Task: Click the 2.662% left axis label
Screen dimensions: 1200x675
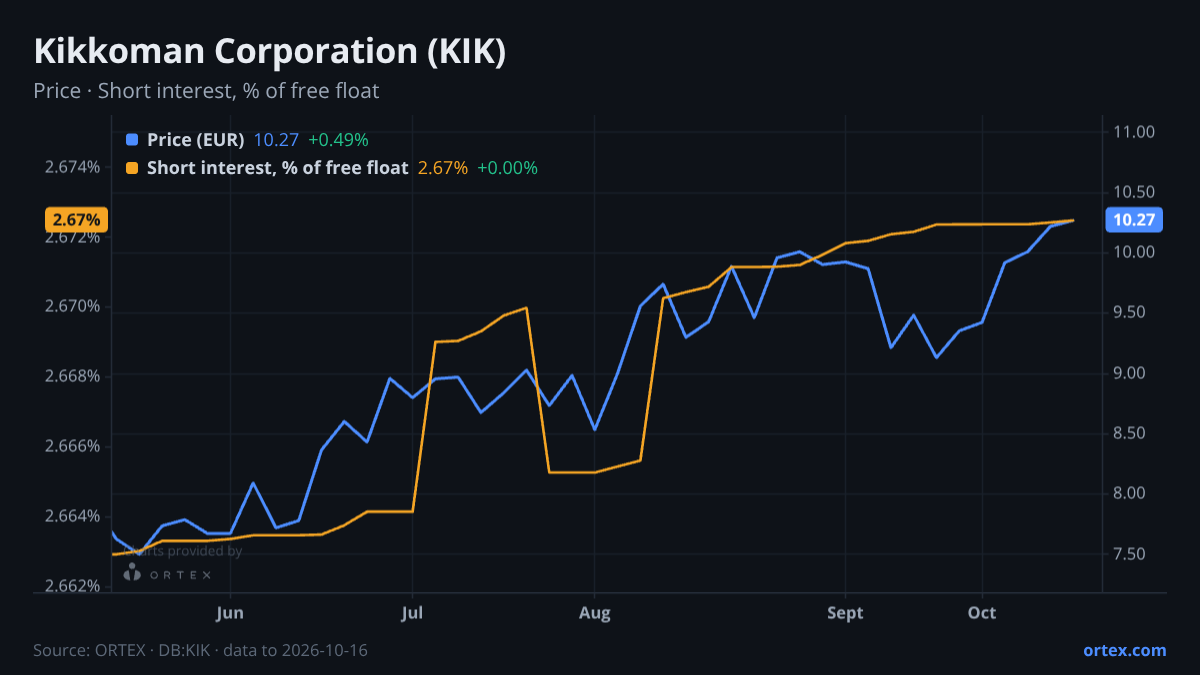Action: tap(72, 586)
